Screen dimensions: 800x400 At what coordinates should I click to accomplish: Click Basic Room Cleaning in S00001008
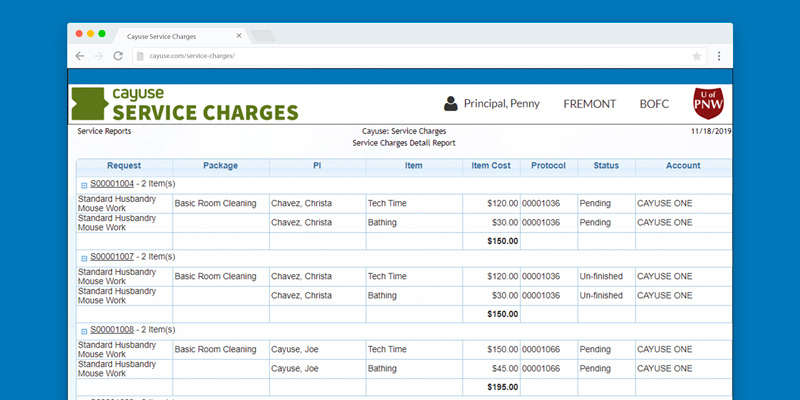tap(215, 349)
